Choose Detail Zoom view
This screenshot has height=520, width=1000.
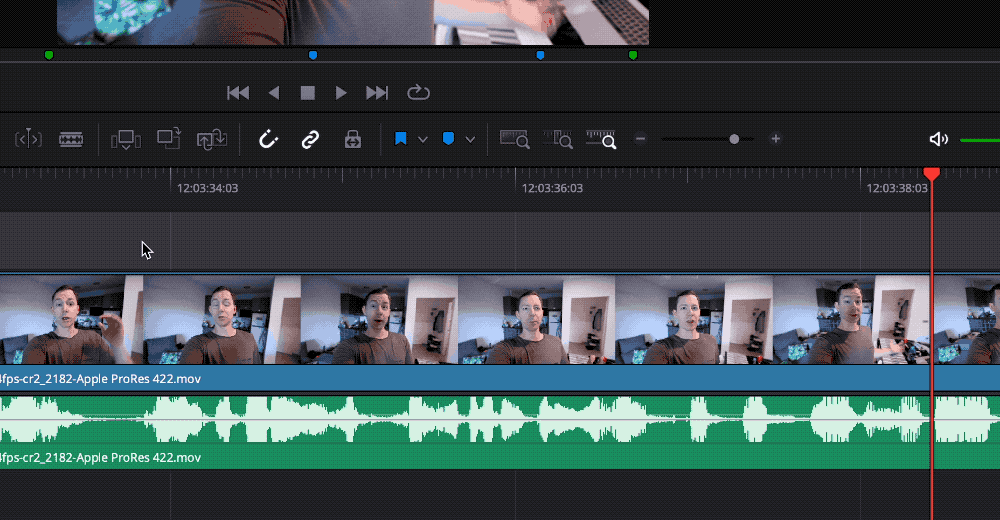pyautogui.click(x=558, y=139)
